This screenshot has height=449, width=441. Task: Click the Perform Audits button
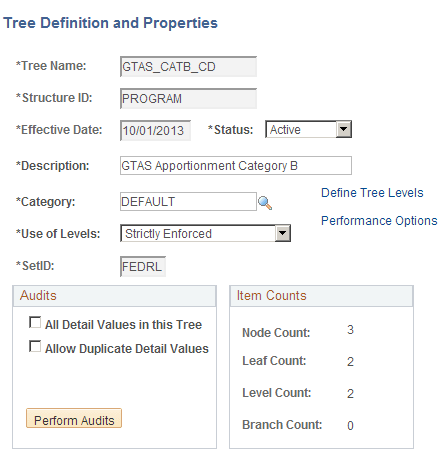point(74,418)
